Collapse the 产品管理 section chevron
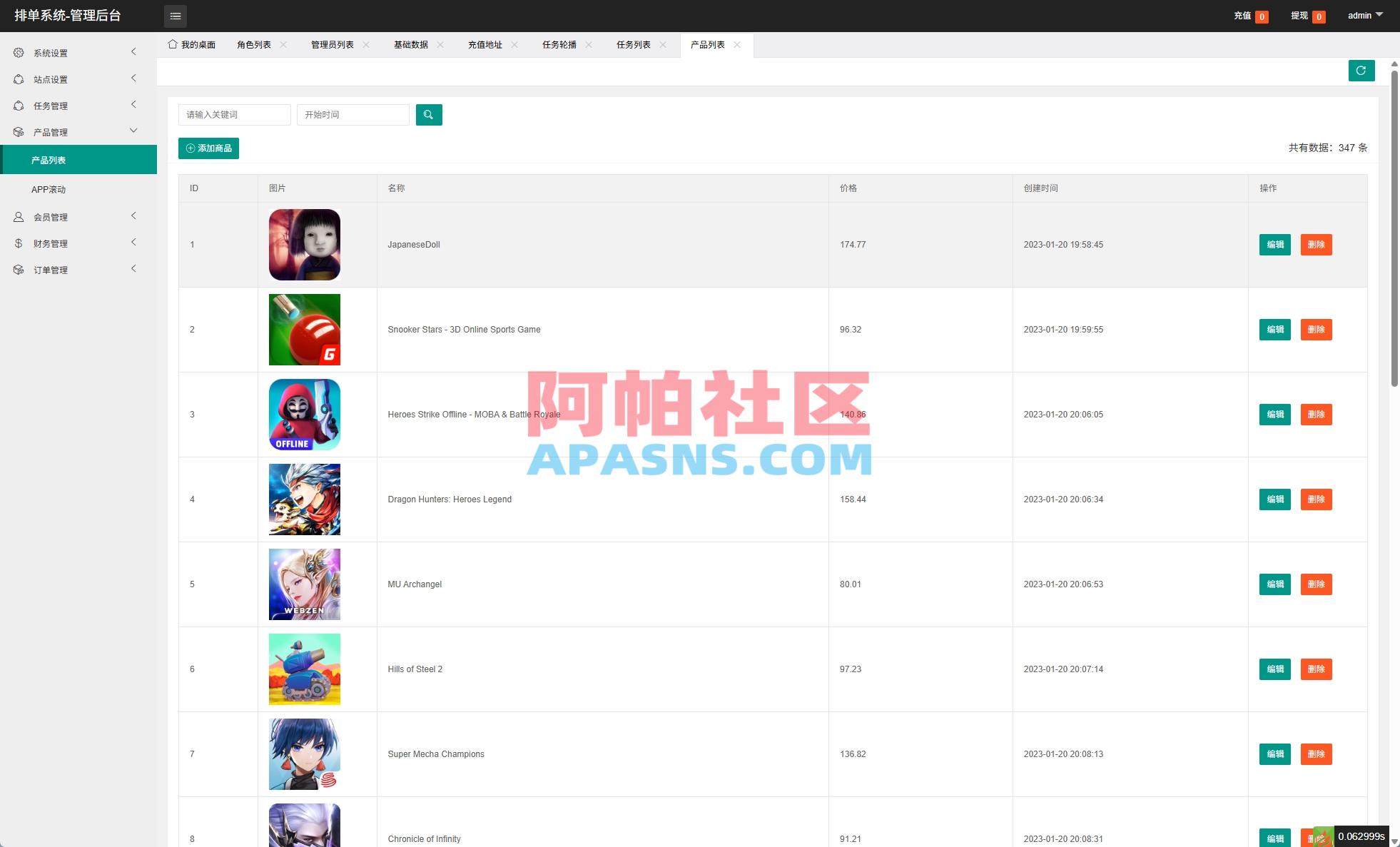 coord(133,131)
